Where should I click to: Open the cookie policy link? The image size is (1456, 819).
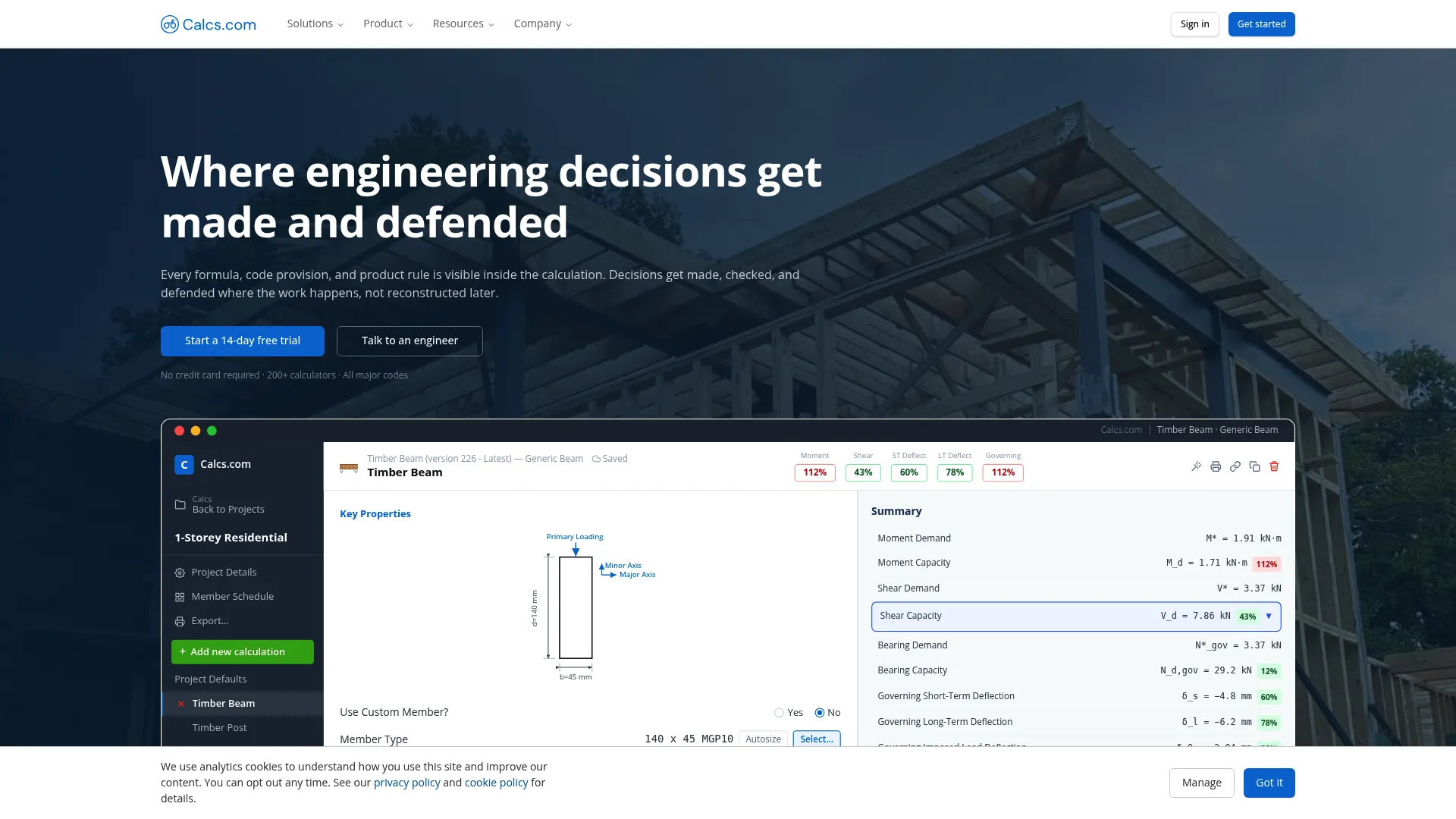[496, 783]
